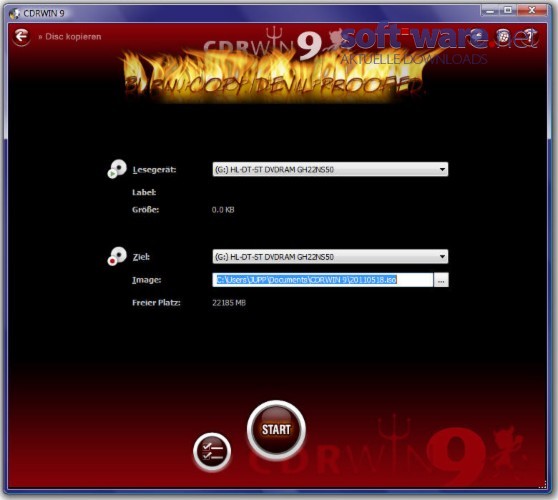This screenshot has width=558, height=500.
Task: Open the options checklist round button
Action: pyautogui.click(x=212, y=452)
